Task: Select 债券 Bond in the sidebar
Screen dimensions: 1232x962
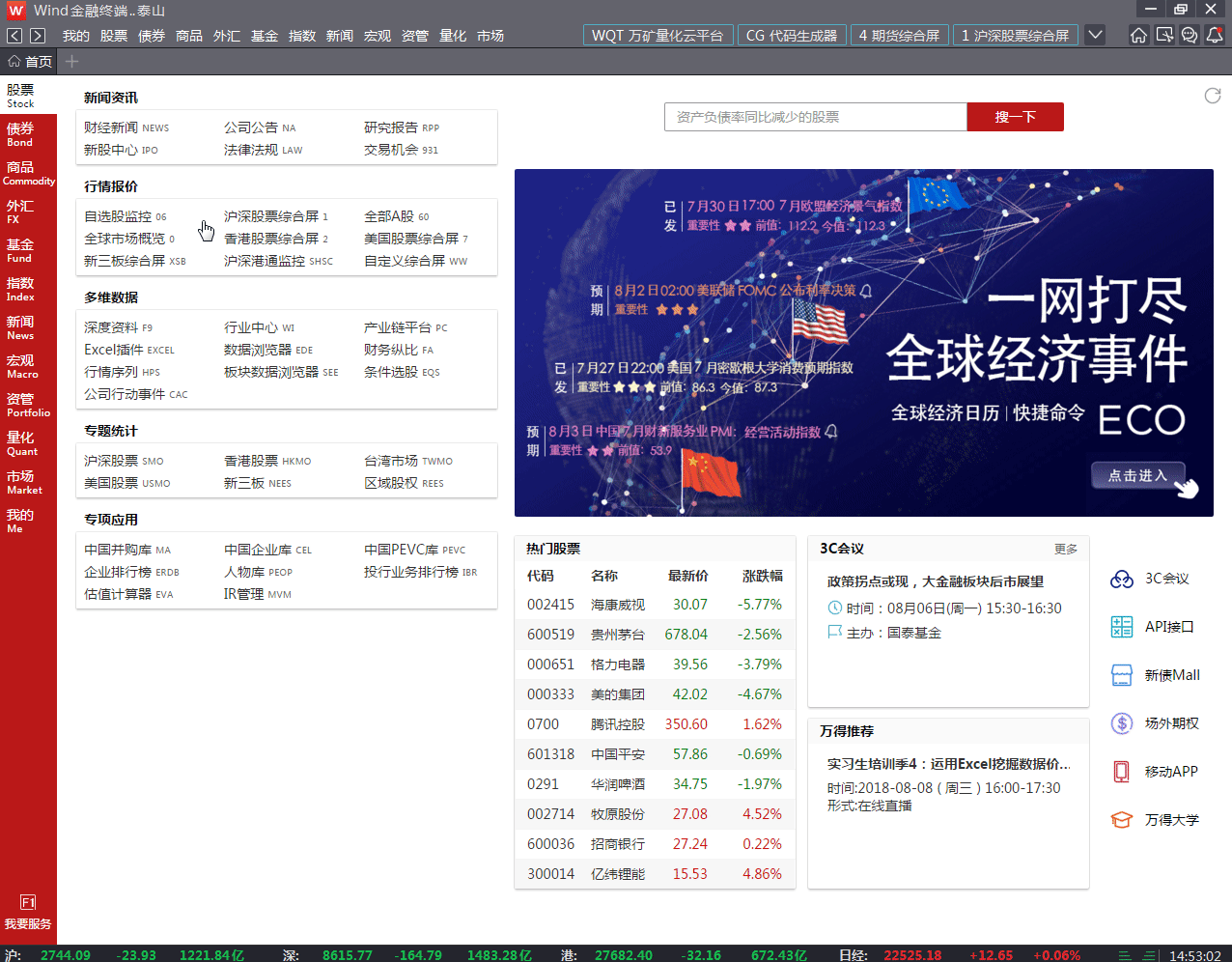Action: click(28, 134)
